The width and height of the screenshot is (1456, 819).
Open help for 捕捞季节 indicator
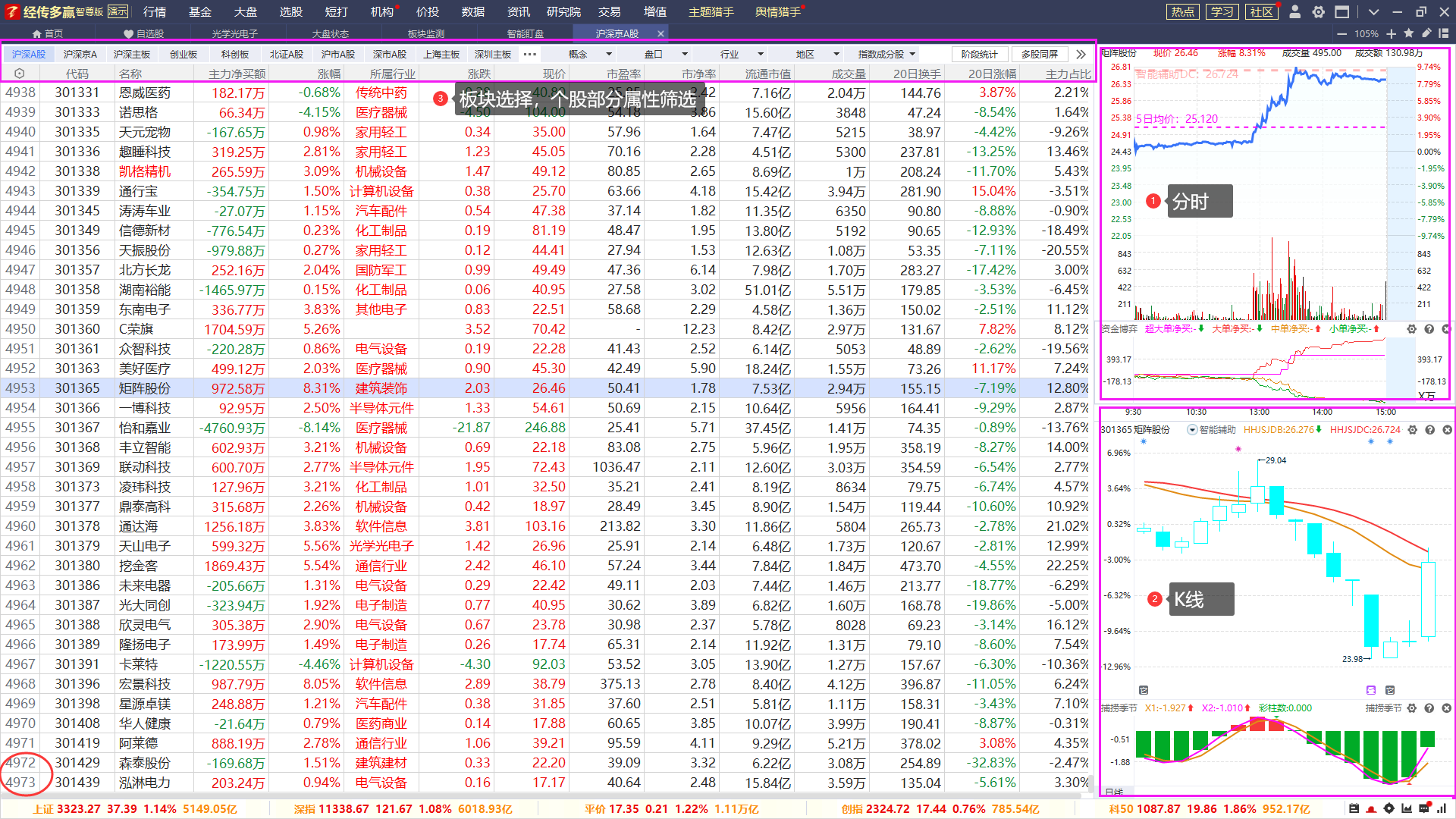coord(1429,708)
